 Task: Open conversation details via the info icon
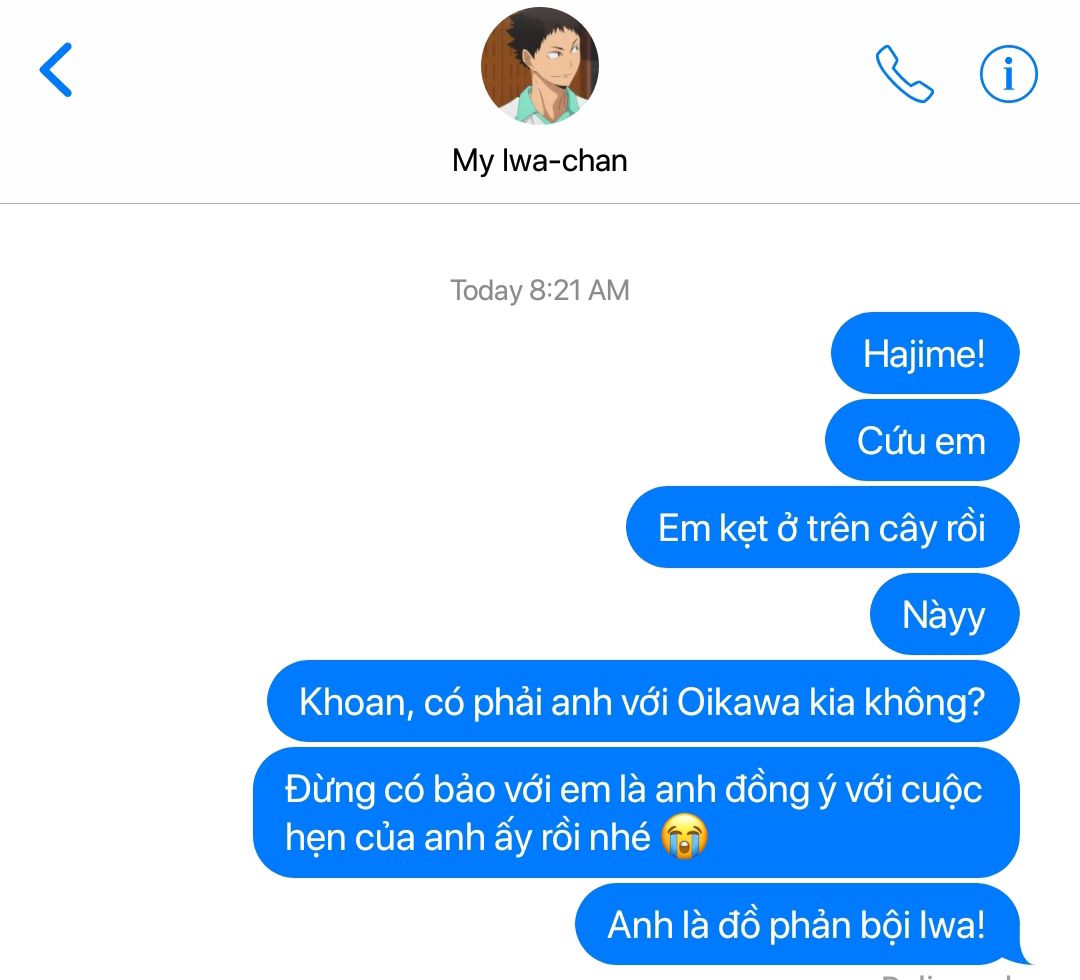(1008, 74)
